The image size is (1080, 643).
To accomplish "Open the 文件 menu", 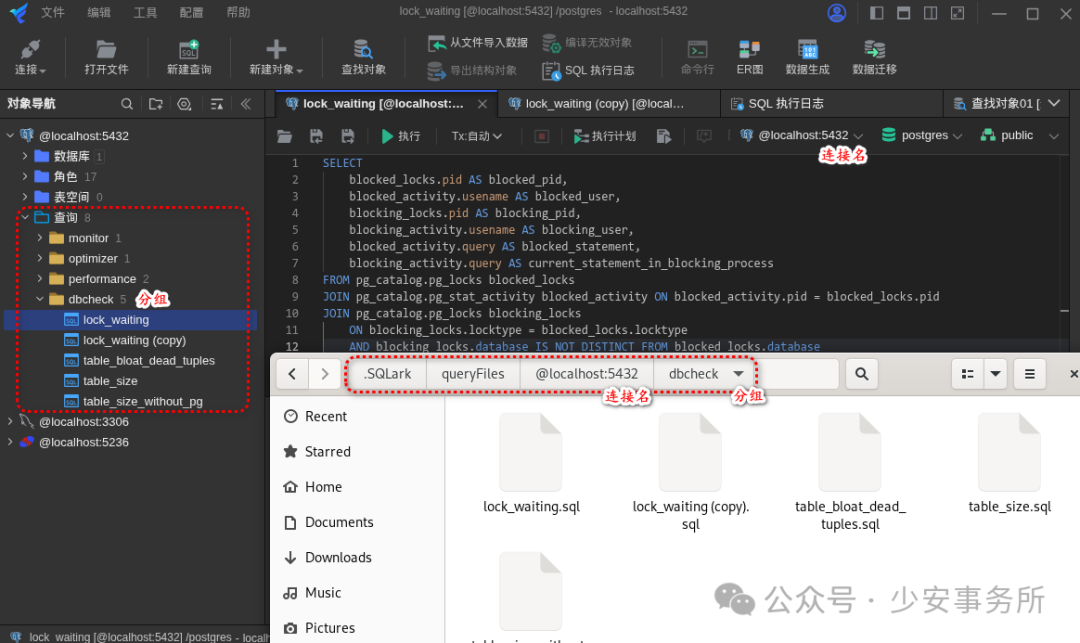I will pos(52,12).
